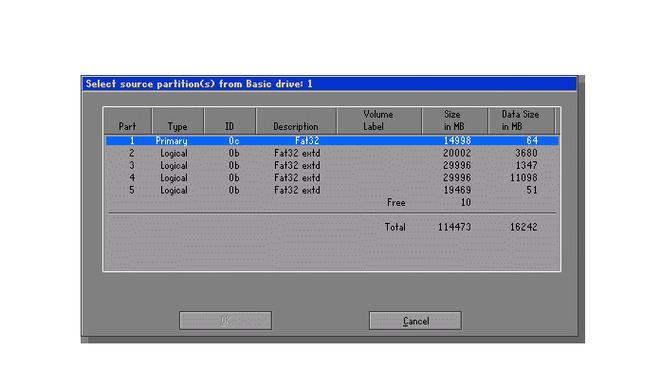Click the Volume Label column header
661x369 pixels.
tap(379, 121)
